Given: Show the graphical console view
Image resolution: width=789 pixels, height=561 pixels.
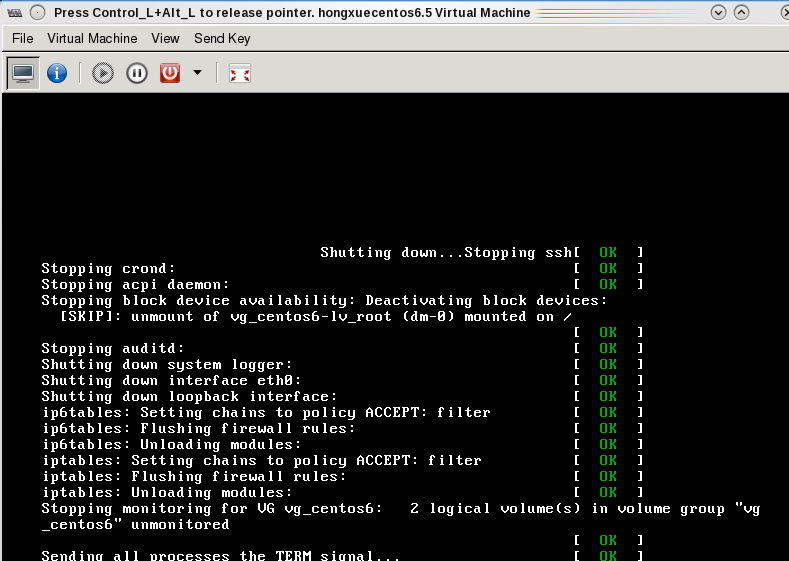Looking at the screenshot, I should click(23, 73).
